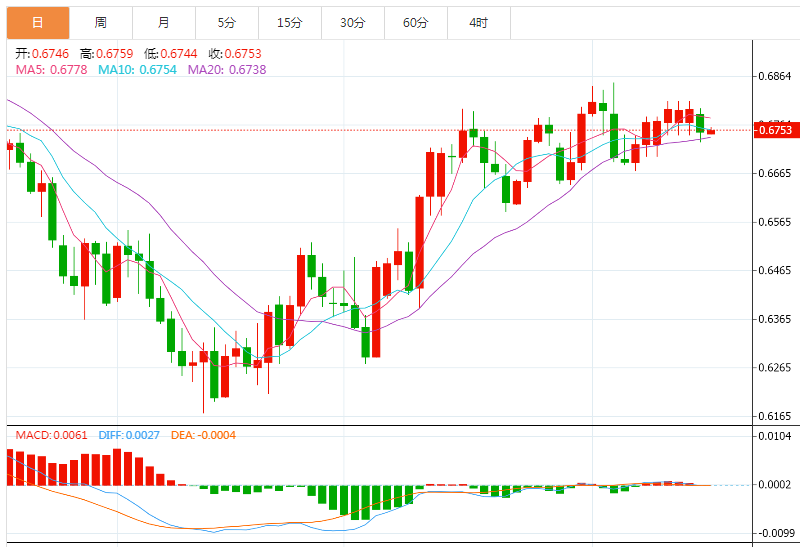The image size is (800, 547).
Task: Click the MACD:0.0061 indicator value
Action: coord(52,435)
